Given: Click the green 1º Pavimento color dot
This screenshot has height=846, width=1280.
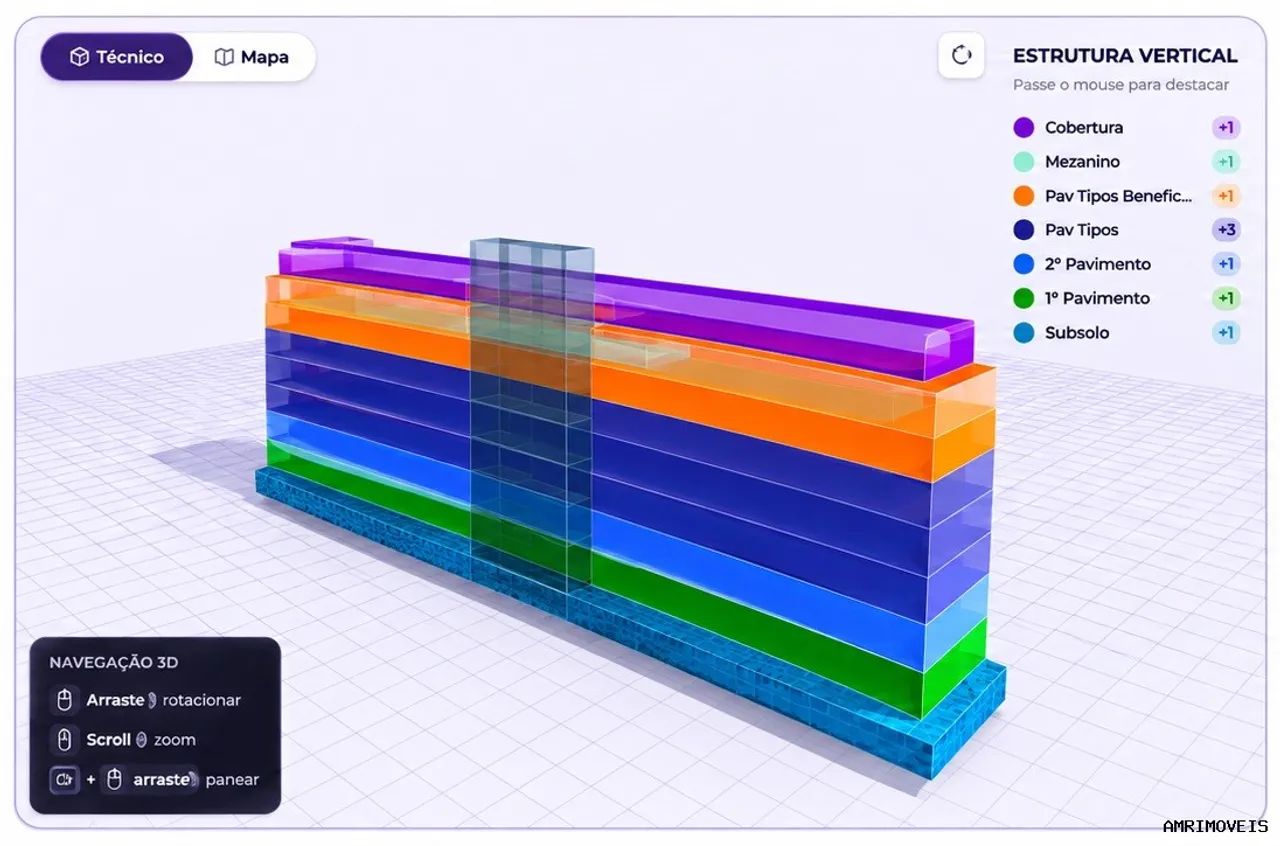Looking at the screenshot, I should (x=1024, y=298).
